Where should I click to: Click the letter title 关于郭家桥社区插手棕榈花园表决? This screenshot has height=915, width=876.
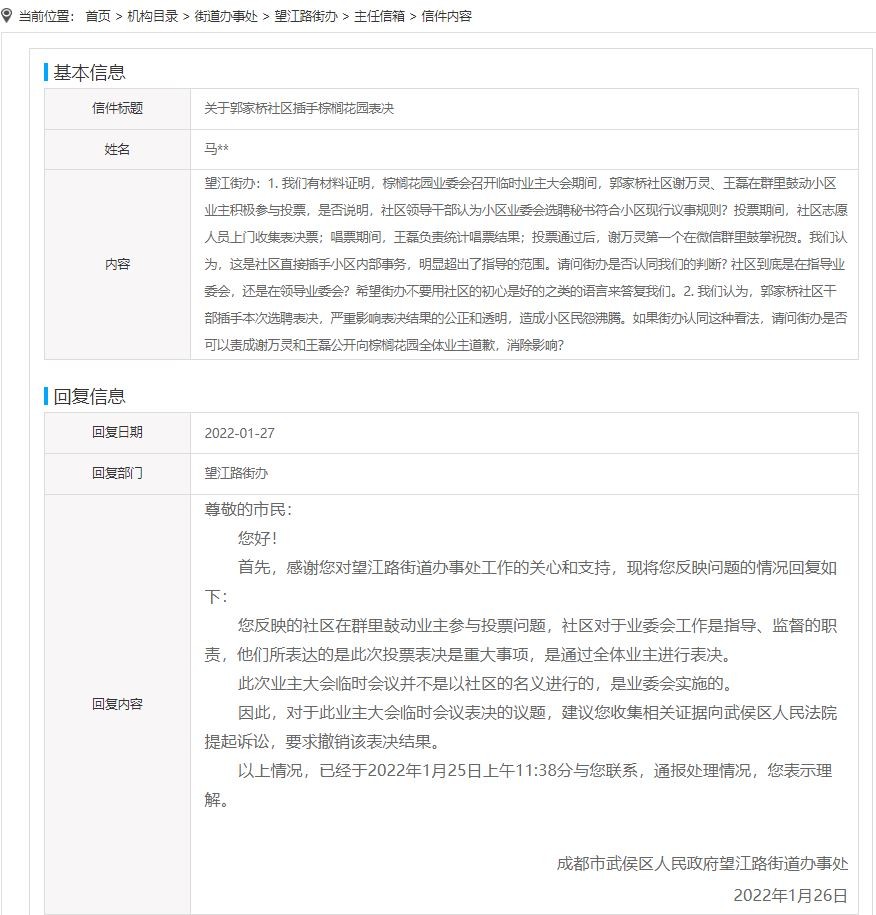[299, 109]
